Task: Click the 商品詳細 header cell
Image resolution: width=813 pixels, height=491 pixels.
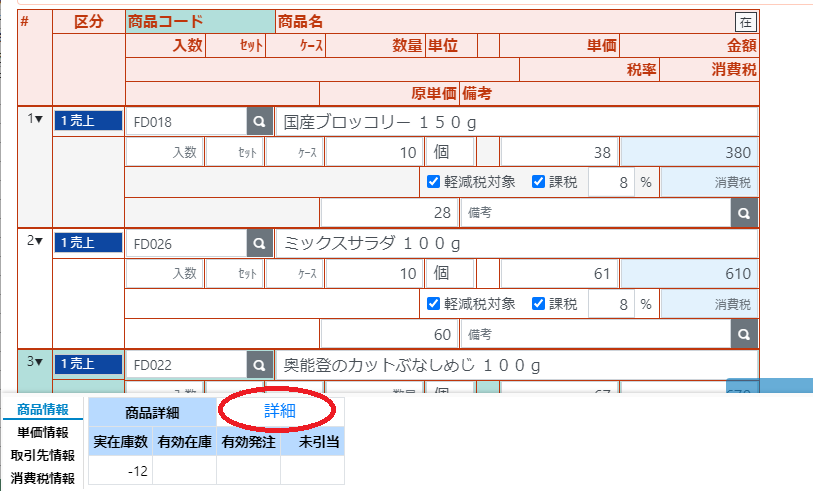Action: 152,413
